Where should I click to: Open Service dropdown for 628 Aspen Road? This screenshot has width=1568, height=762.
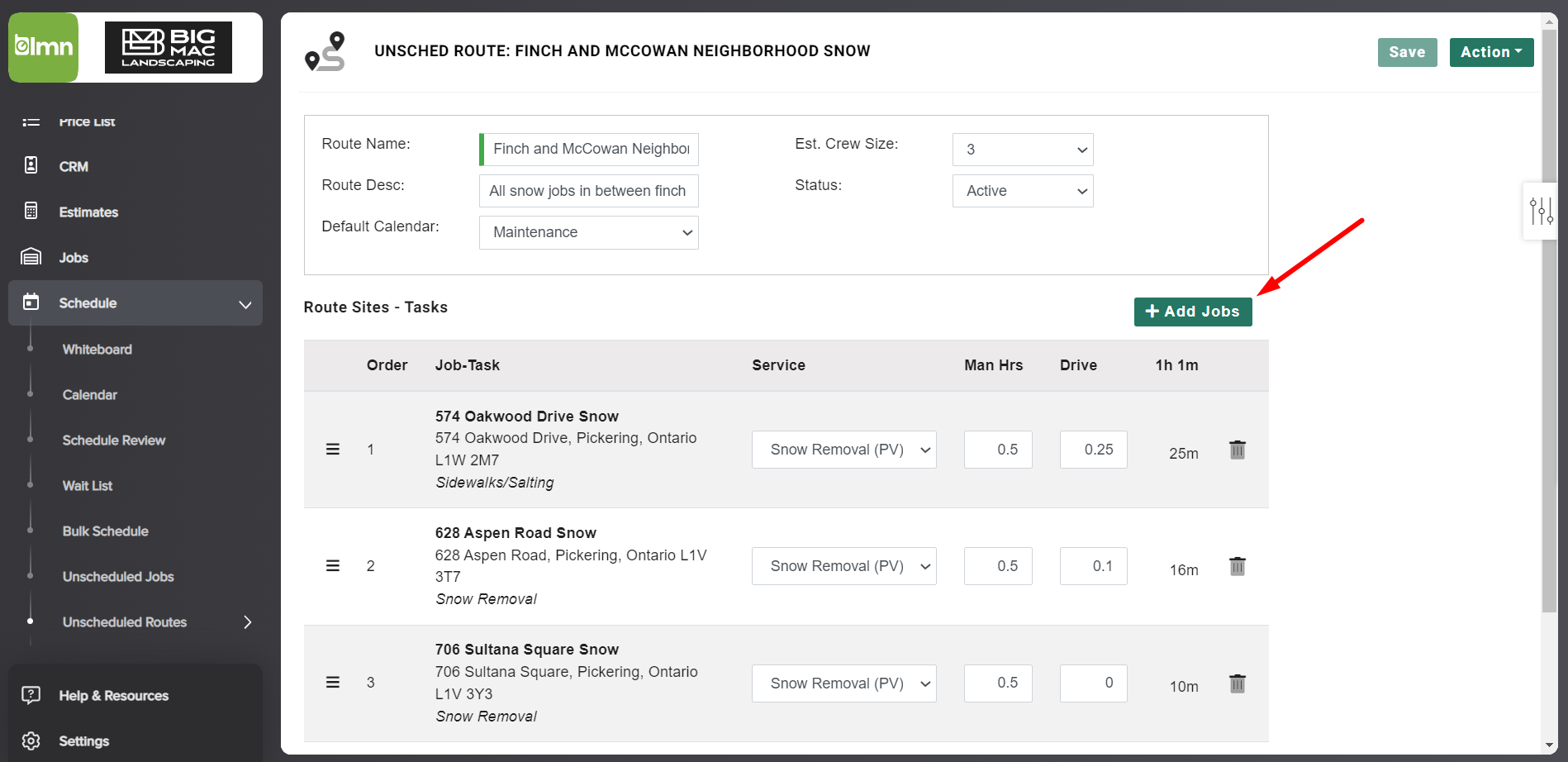pyautogui.click(x=844, y=566)
